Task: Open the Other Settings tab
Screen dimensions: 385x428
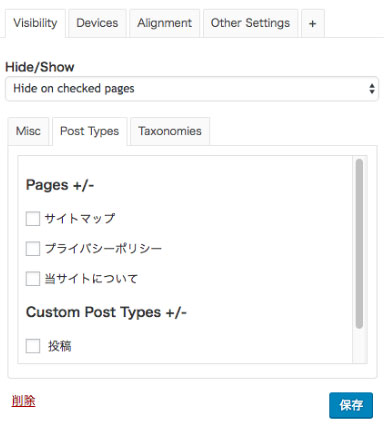Action: pyautogui.click(x=250, y=23)
